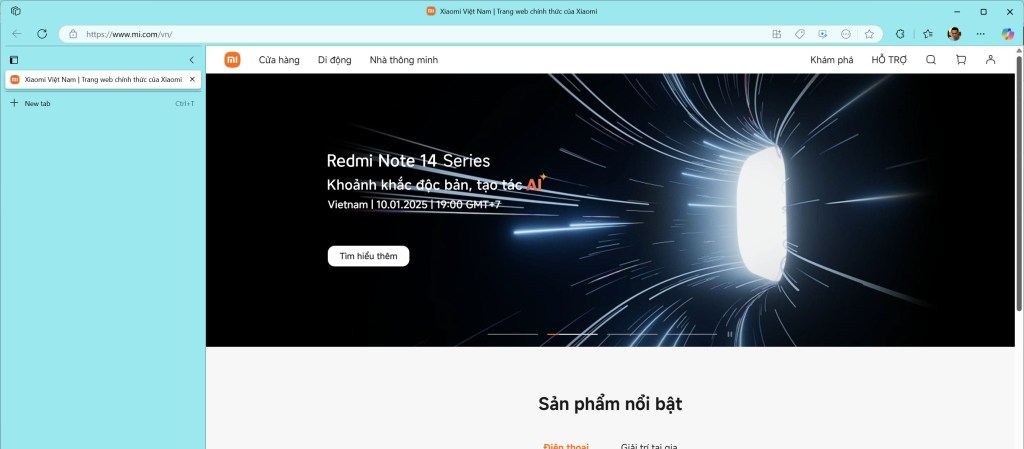
Task: Maximize the browser window
Action: click(984, 11)
